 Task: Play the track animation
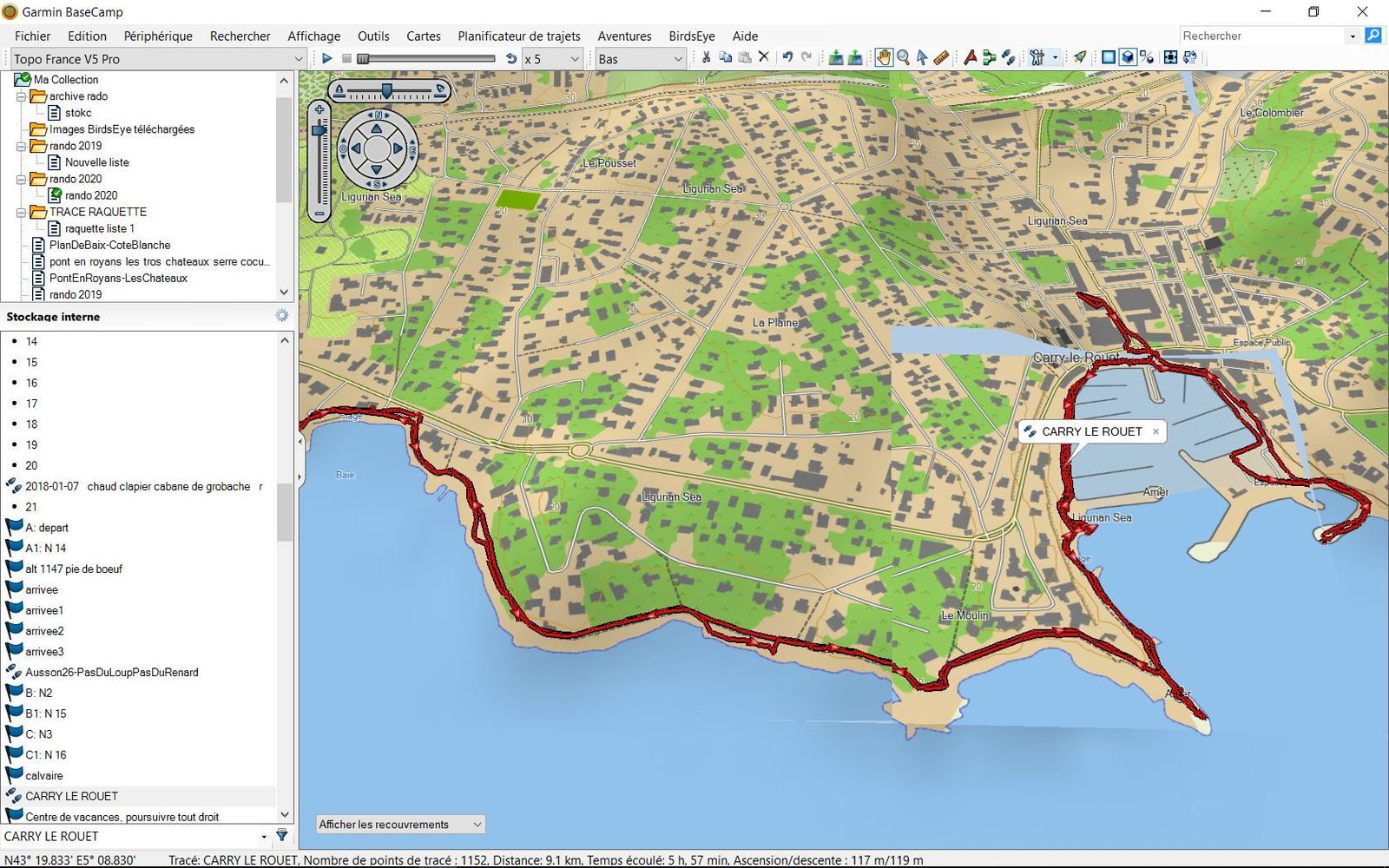[326, 58]
